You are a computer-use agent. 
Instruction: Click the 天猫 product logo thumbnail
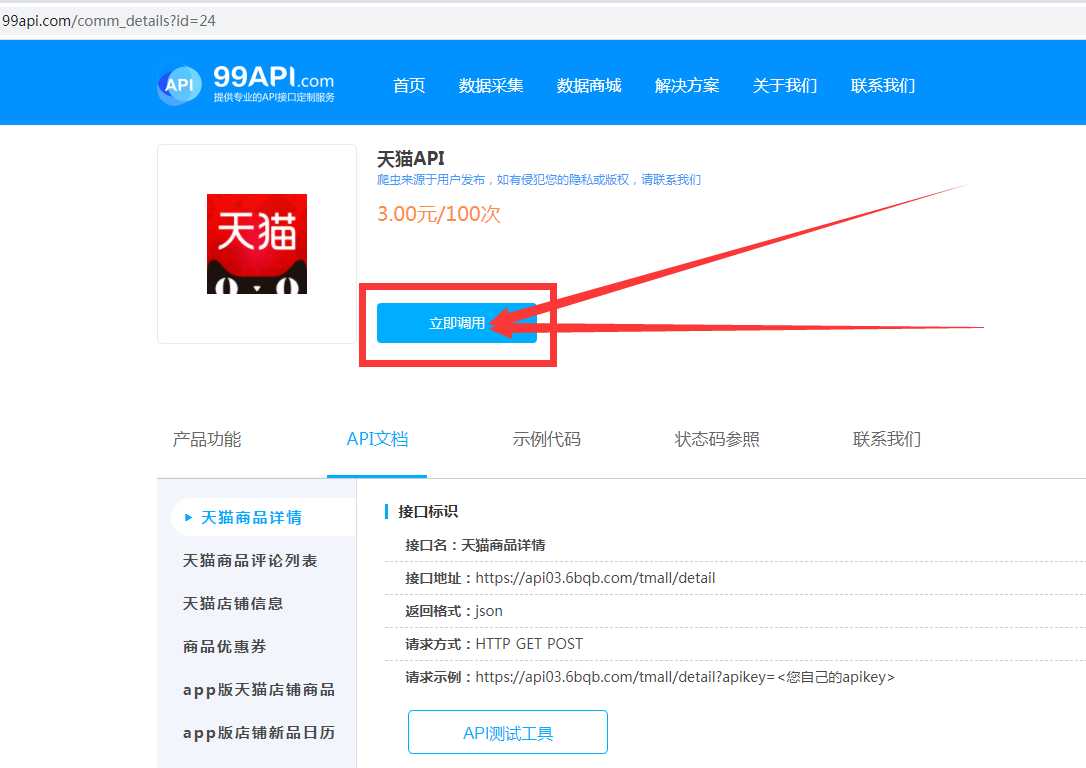click(257, 244)
